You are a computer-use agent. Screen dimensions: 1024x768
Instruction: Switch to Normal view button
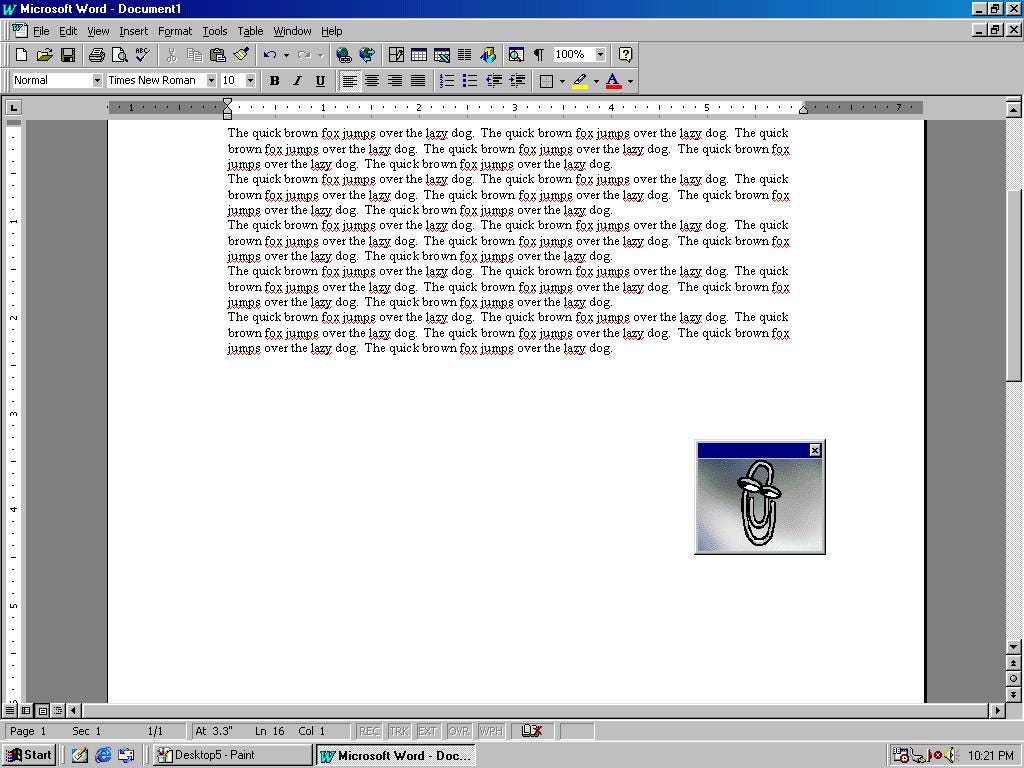[10, 710]
